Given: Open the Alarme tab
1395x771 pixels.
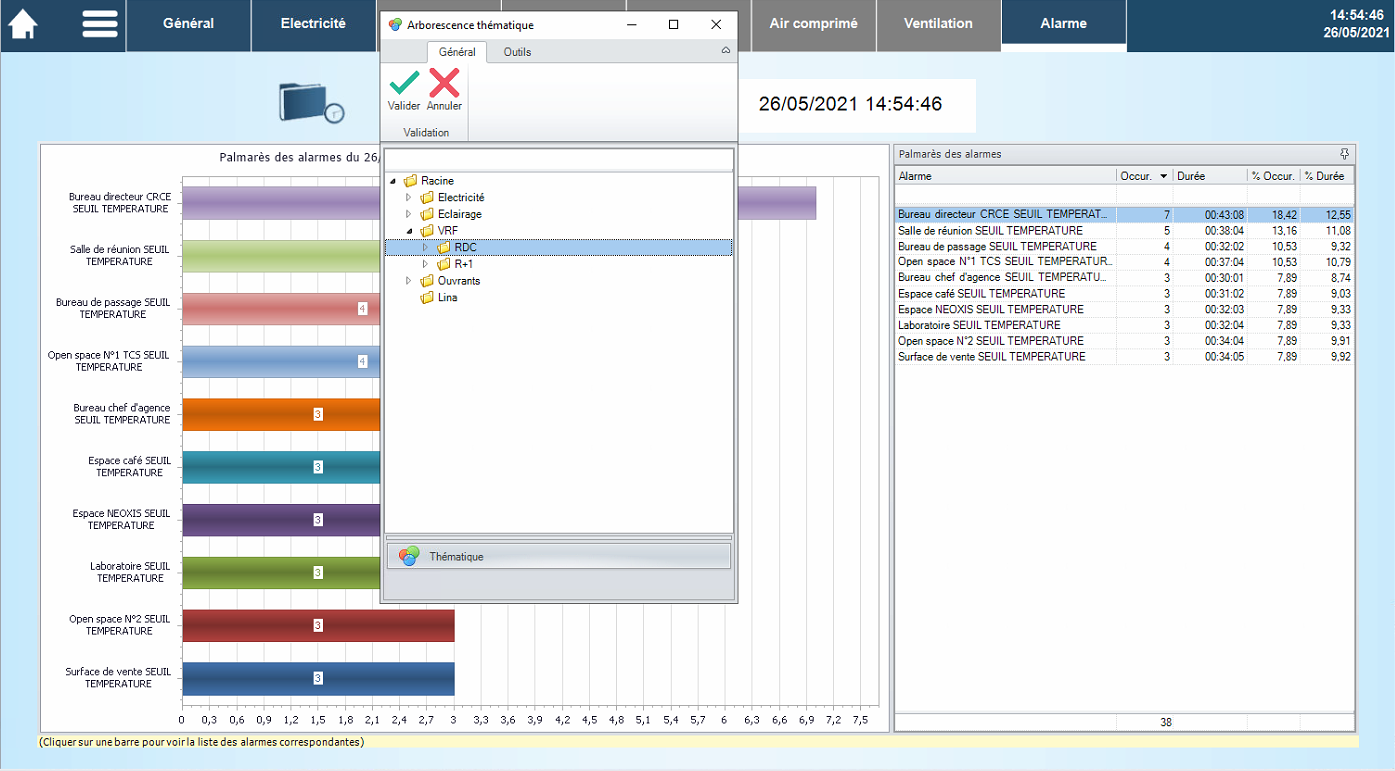Looking at the screenshot, I should 1063,24.
